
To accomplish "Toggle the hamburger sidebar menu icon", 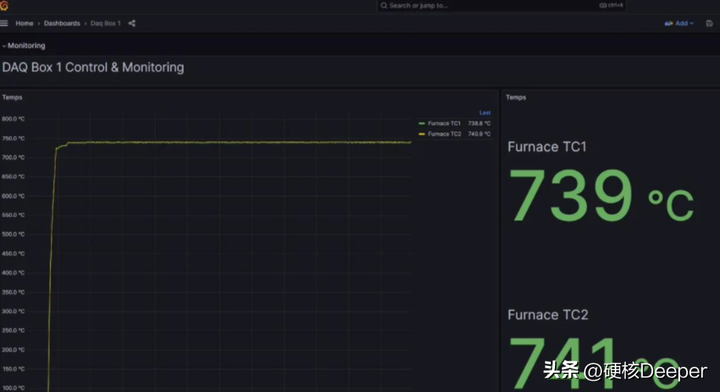I will coord(4,23).
